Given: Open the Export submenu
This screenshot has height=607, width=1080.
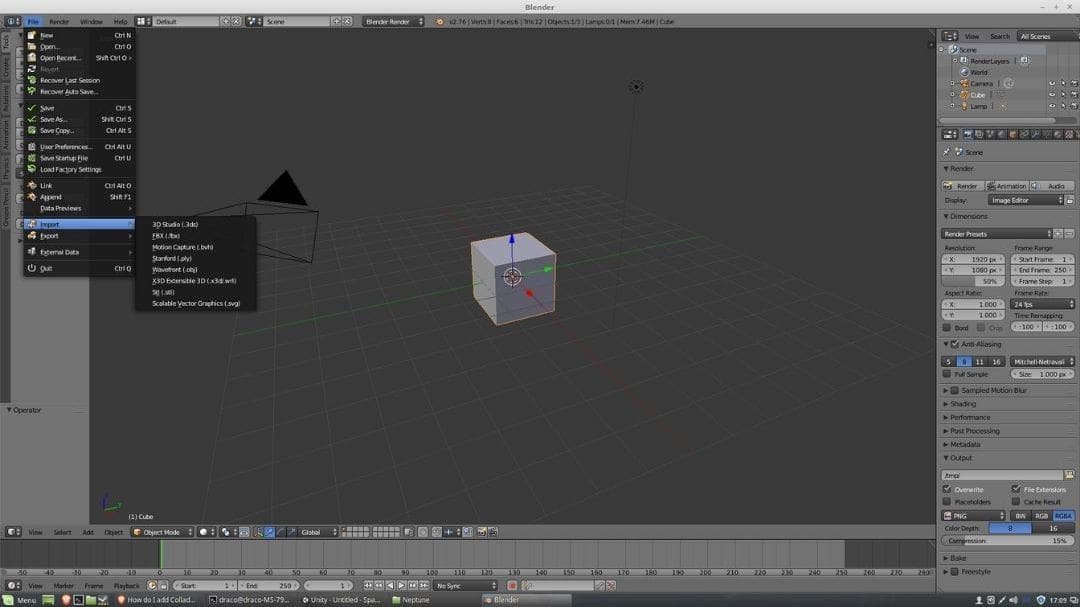Looking at the screenshot, I should [79, 236].
